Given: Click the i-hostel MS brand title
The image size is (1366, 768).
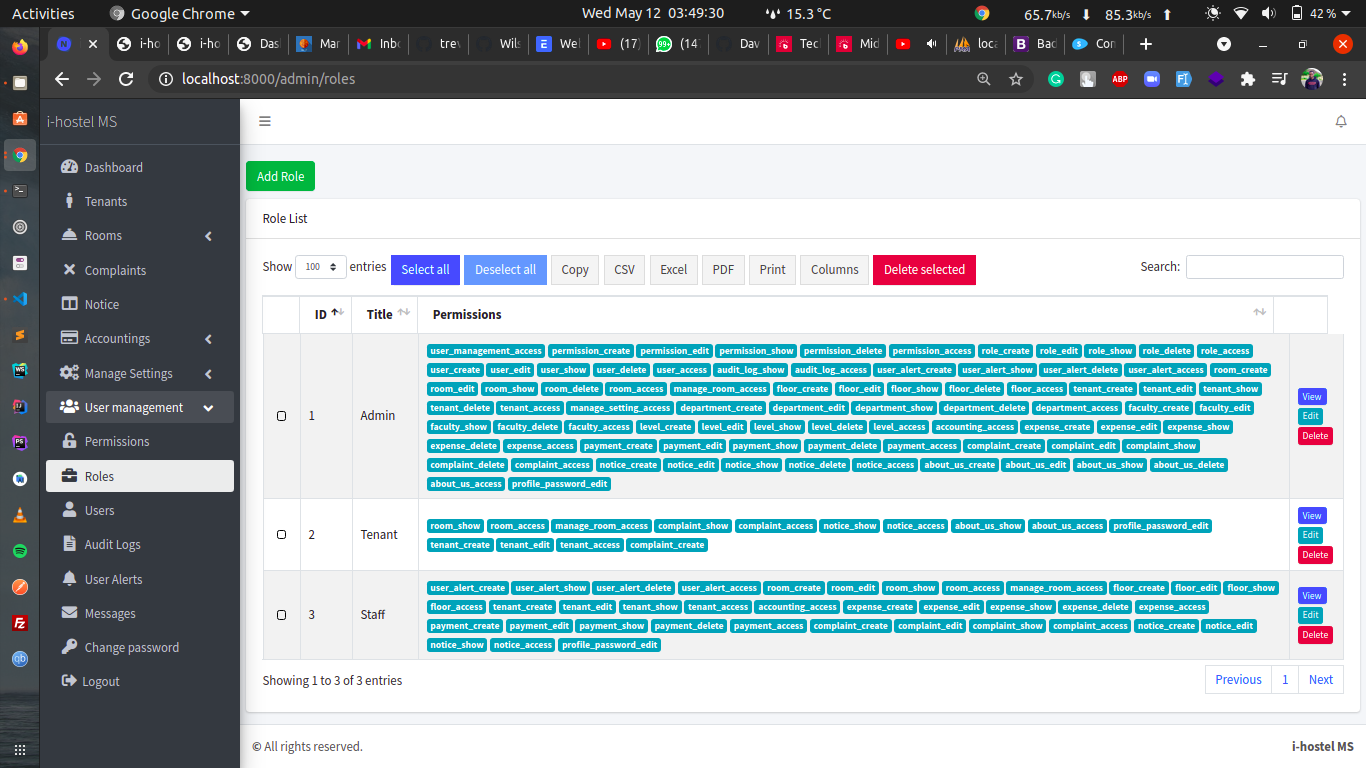Looking at the screenshot, I should 82,121.
